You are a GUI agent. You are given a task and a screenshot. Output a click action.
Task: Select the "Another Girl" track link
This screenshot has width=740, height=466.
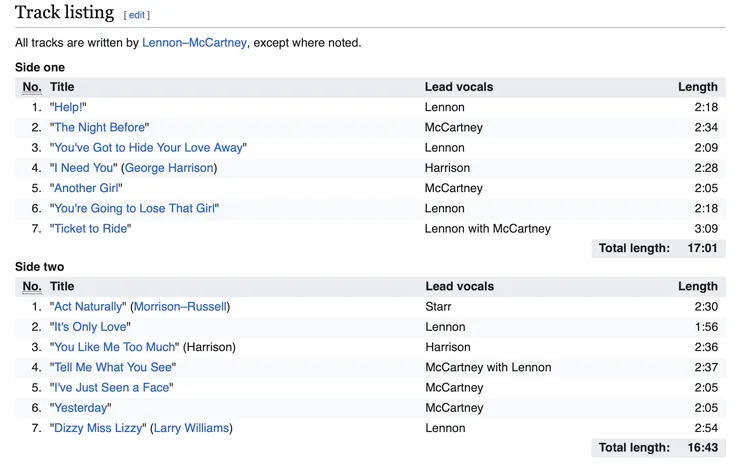click(87, 188)
